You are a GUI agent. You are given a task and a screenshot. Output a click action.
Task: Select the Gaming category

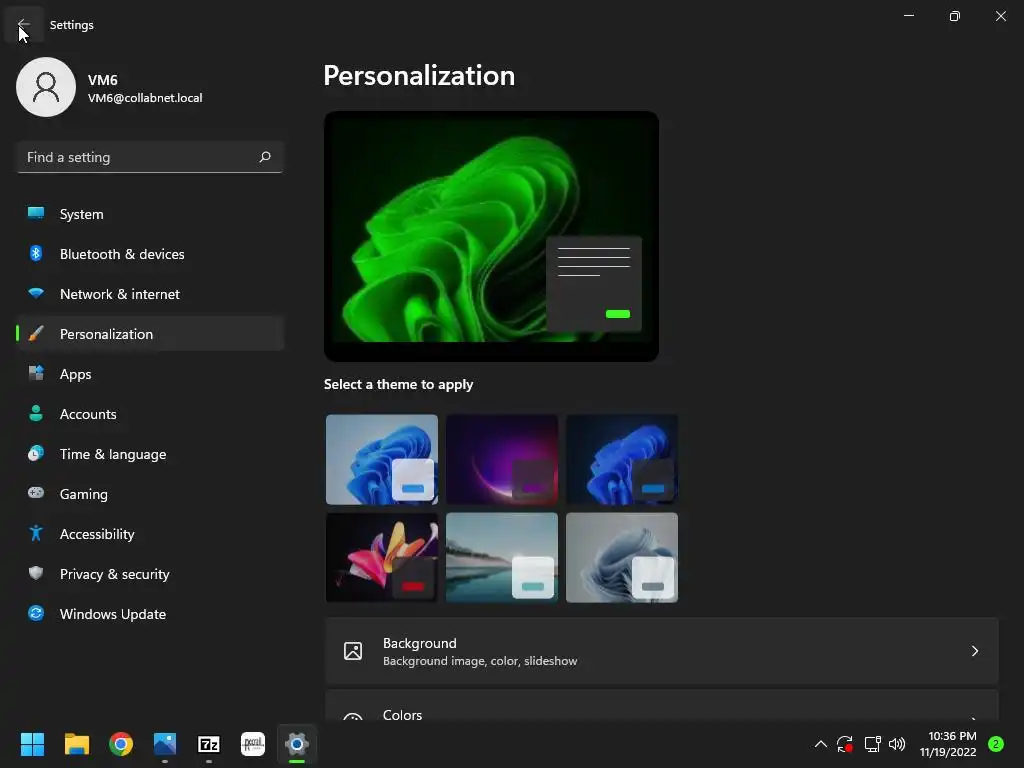coord(150,494)
